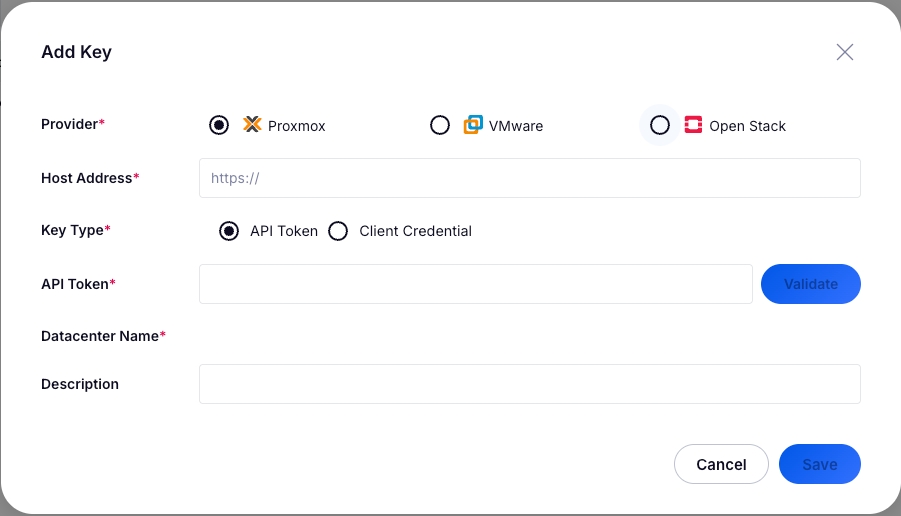Choose the Open Stack radio button
Image resolution: width=901 pixels, height=516 pixels.
click(660, 125)
